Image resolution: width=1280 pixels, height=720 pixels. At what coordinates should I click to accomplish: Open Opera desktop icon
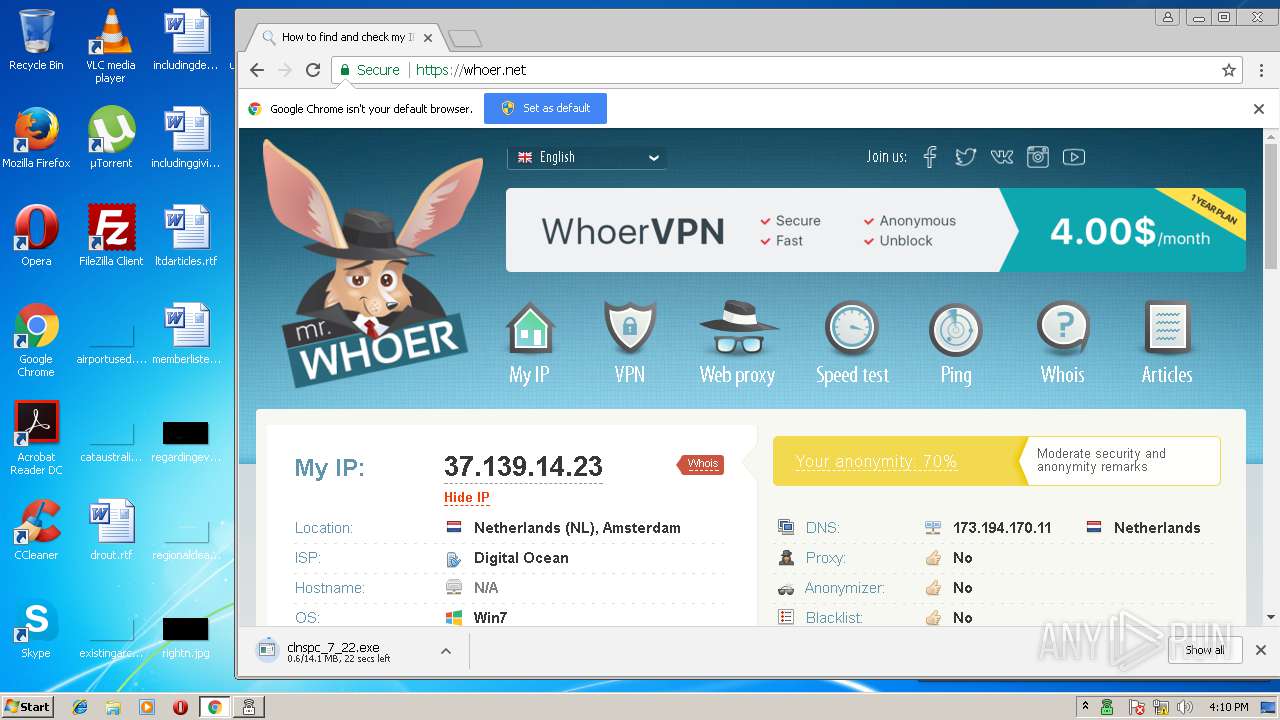pos(36,236)
